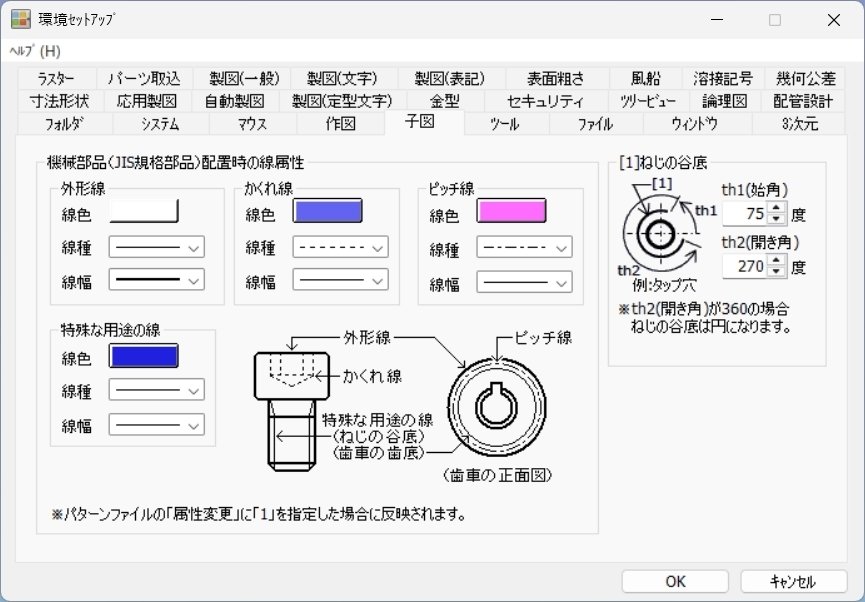Open the 特殊な用途の線 線種 dropdown

pos(157,390)
